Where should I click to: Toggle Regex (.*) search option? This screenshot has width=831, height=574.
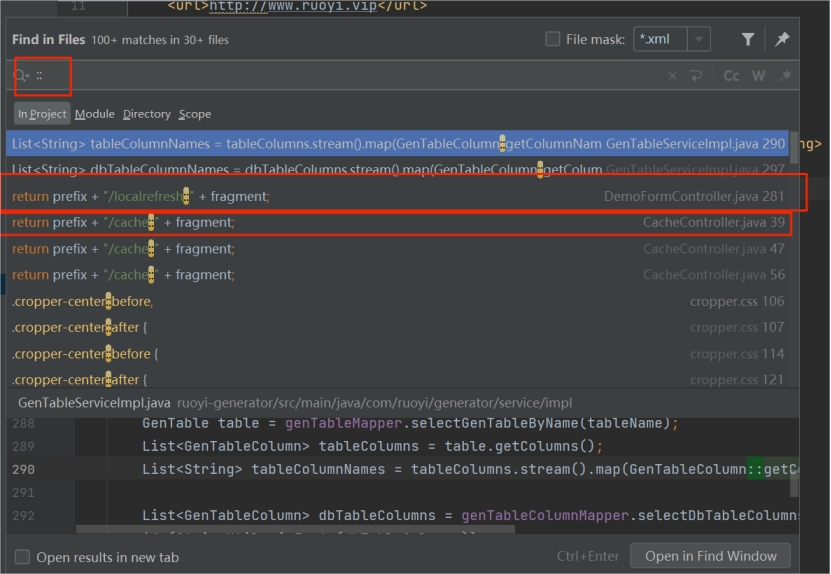coord(785,76)
